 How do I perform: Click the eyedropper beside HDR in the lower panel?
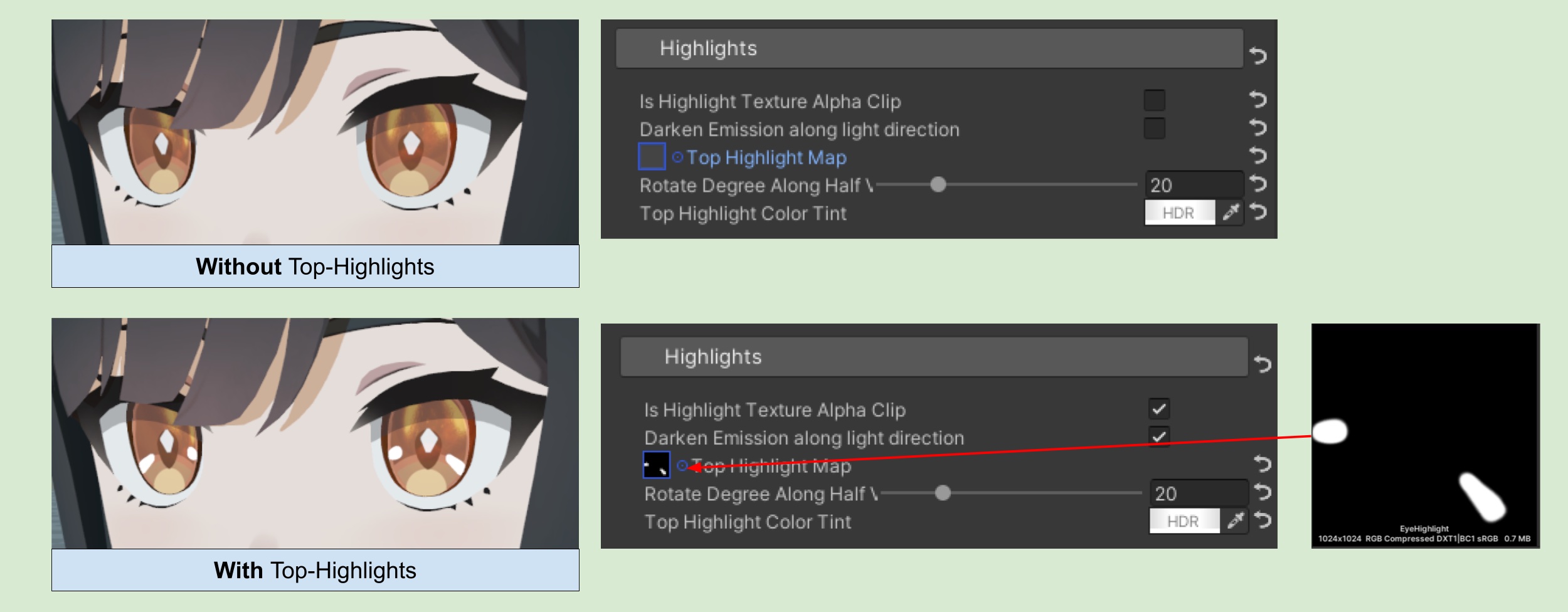[x=1235, y=520]
